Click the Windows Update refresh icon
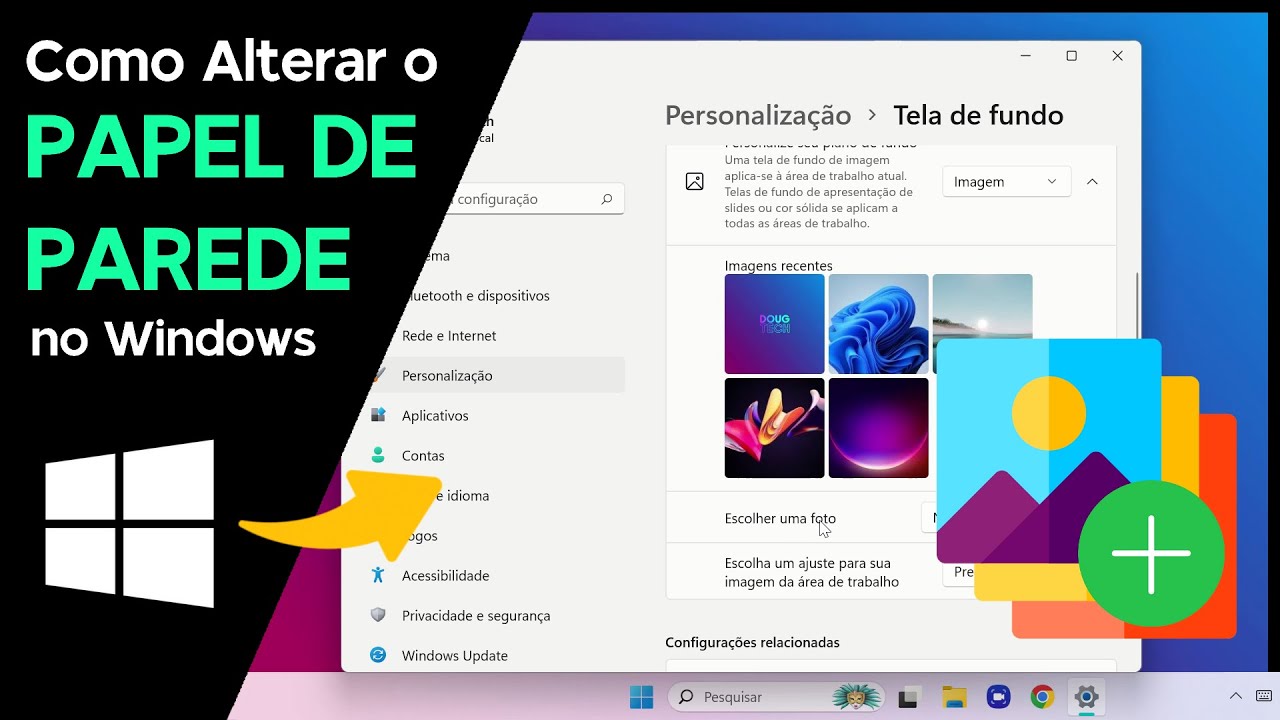The height and width of the screenshot is (720, 1280). click(378, 655)
